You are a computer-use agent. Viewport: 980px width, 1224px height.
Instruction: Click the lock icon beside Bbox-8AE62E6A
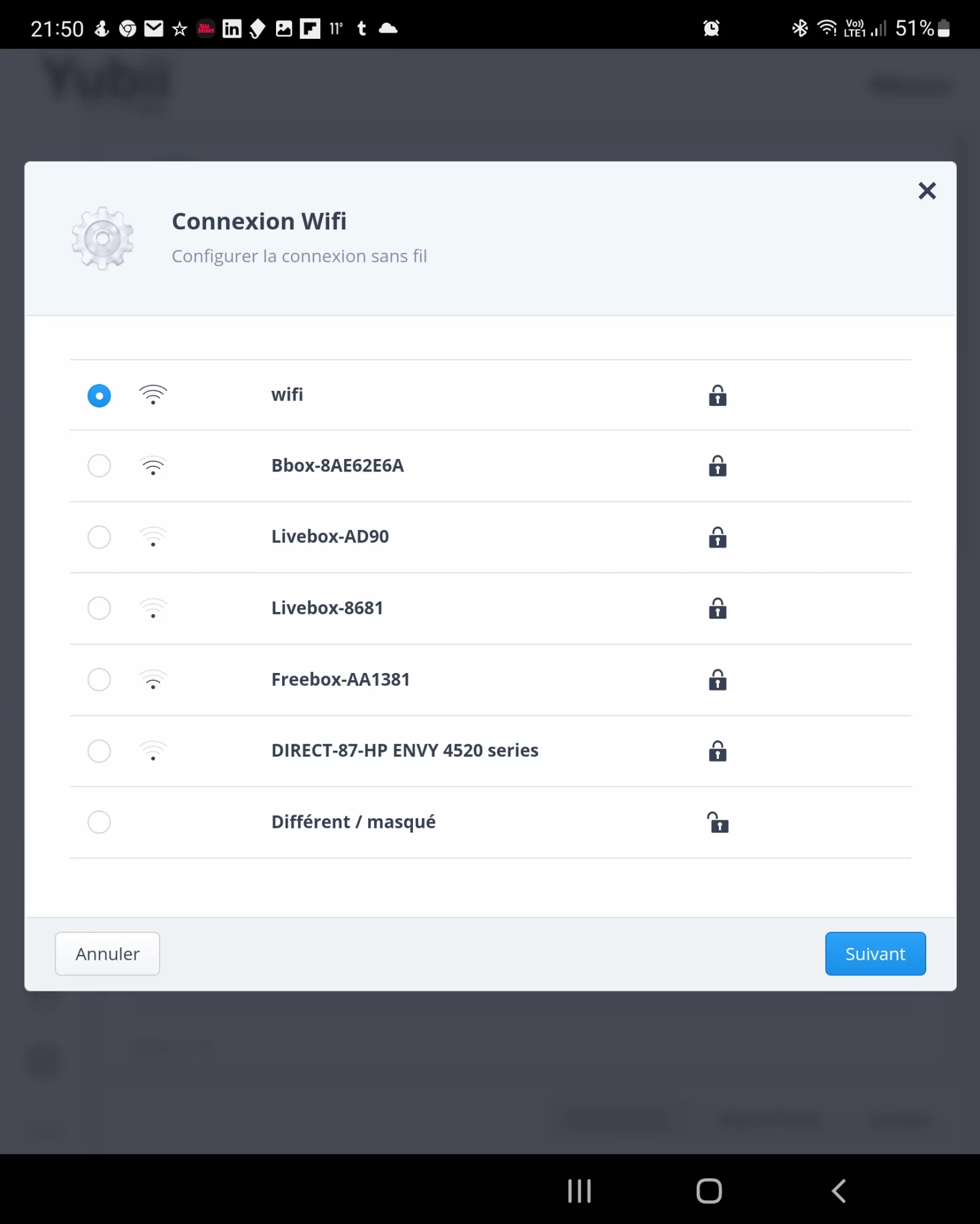click(717, 466)
